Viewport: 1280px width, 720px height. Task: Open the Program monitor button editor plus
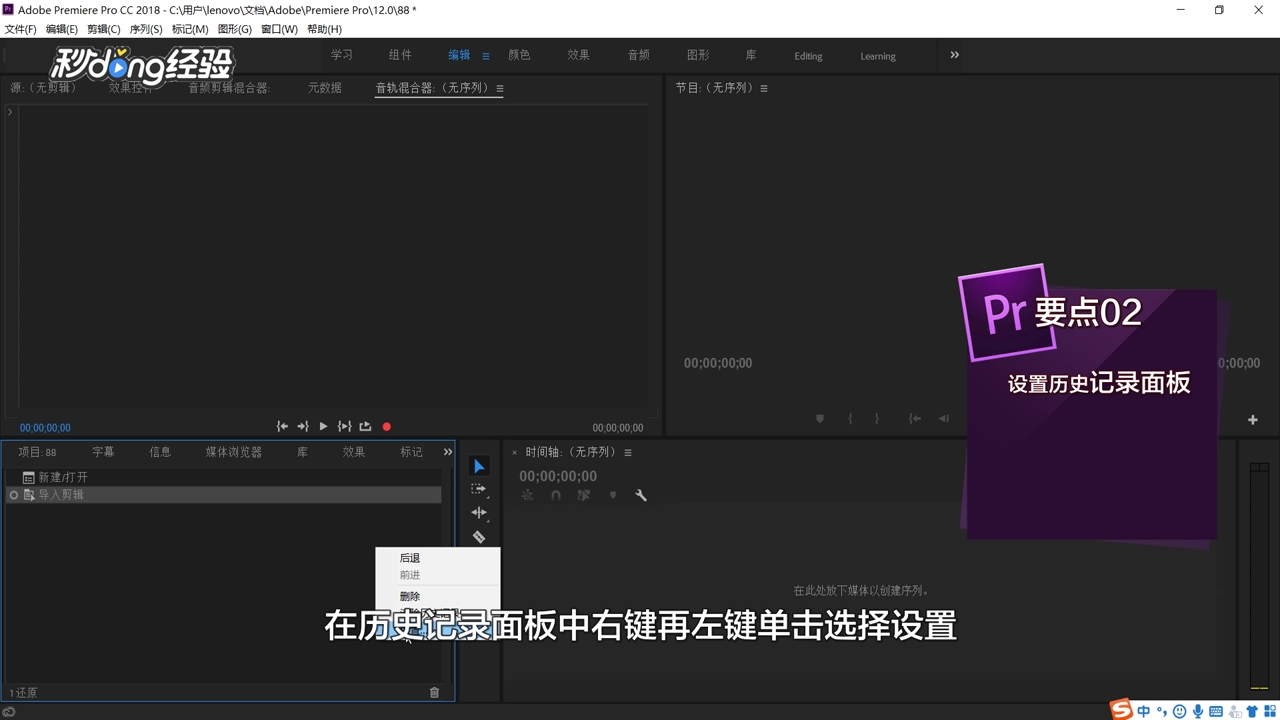(x=1252, y=420)
